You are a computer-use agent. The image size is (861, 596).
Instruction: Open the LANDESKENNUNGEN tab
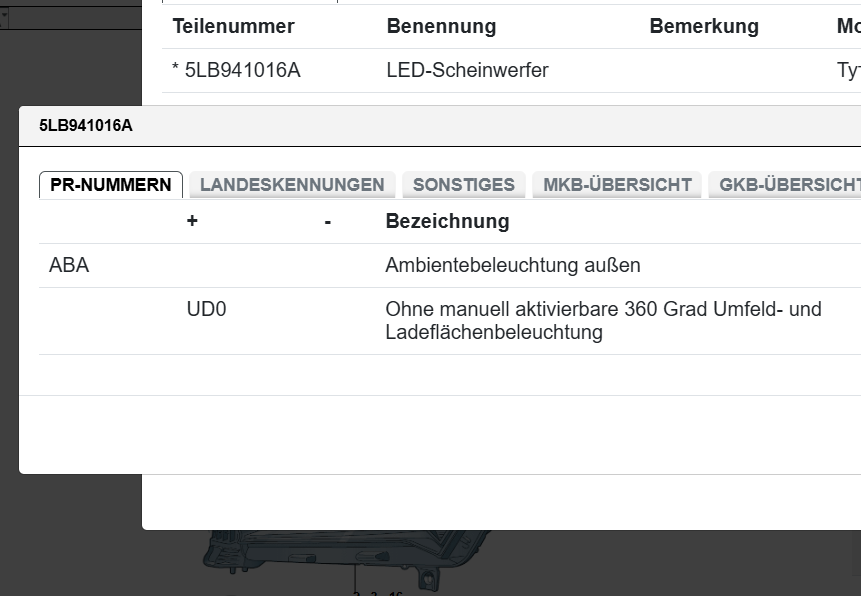tap(292, 185)
